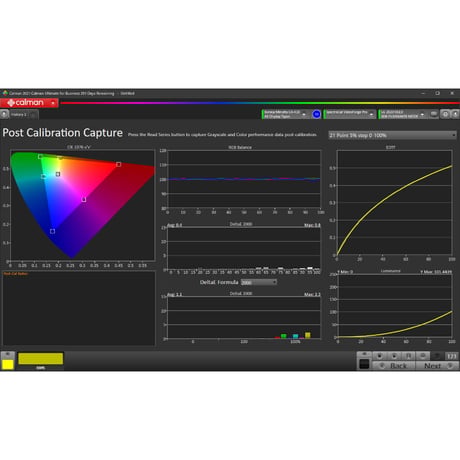The width and height of the screenshot is (460, 460).
Task: Click the dark stop button in bottom-right toolbar
Action: pyautogui.click(x=437, y=356)
